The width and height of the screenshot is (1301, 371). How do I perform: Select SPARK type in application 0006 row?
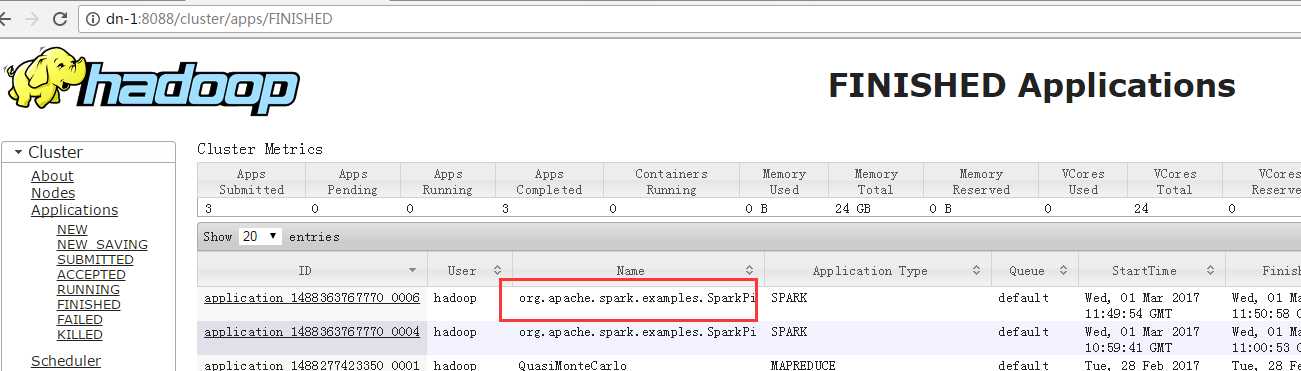(x=788, y=298)
